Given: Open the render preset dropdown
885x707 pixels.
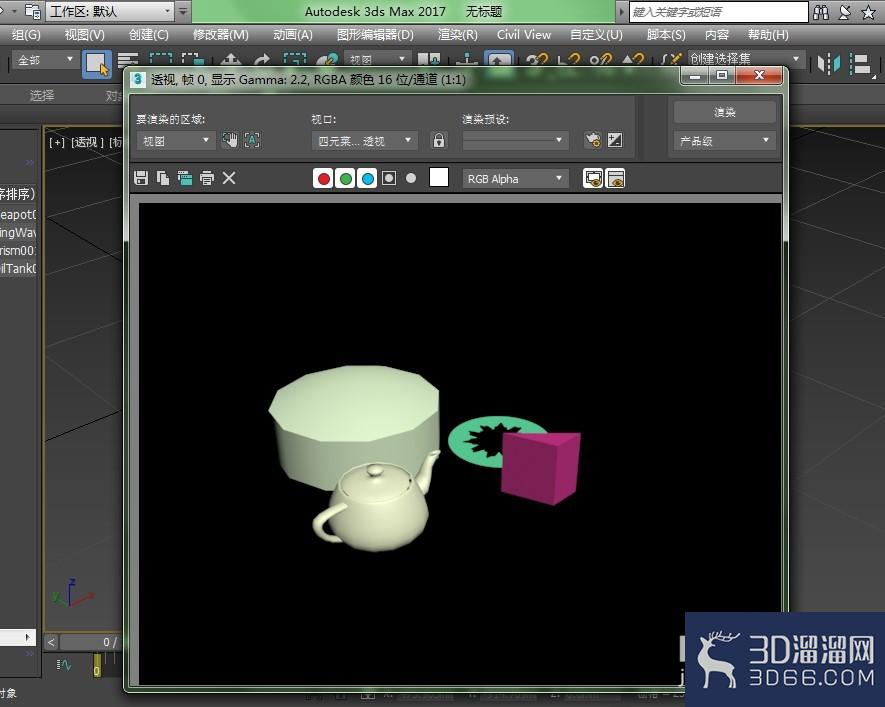Looking at the screenshot, I should (515, 140).
